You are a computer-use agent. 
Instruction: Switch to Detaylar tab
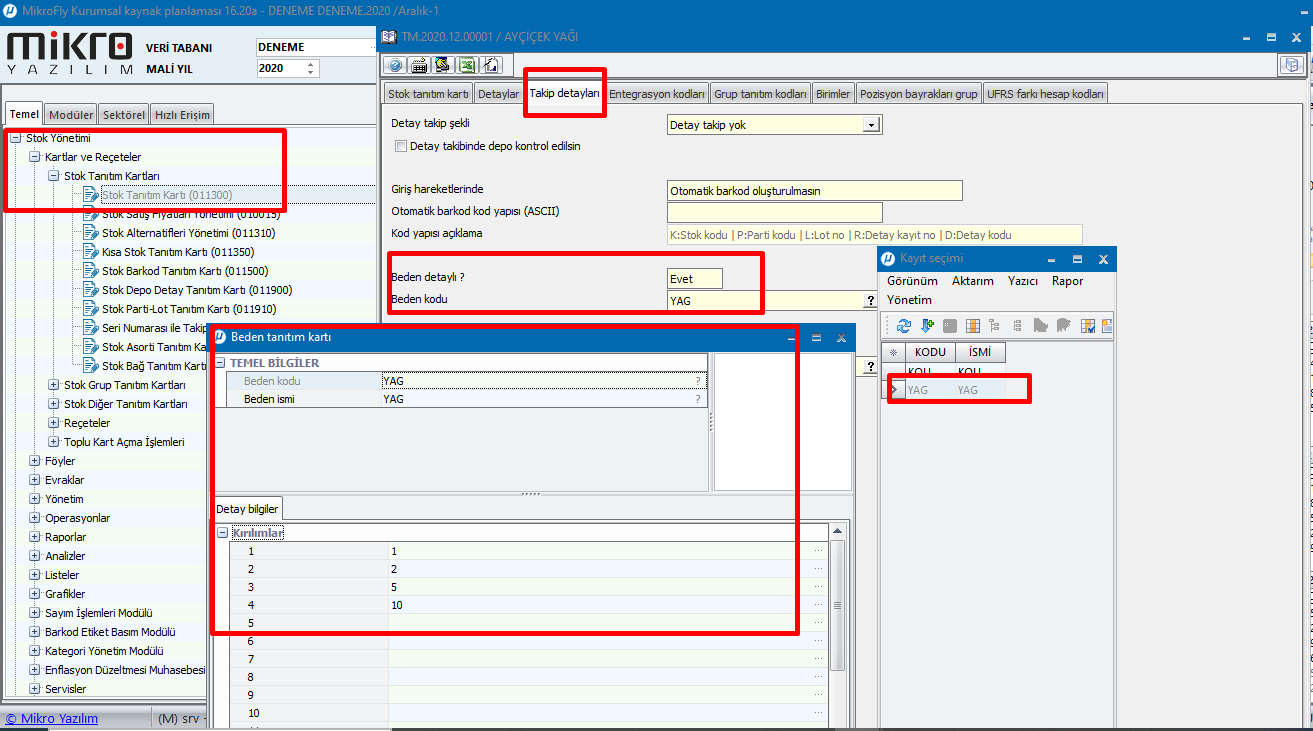pyautogui.click(x=498, y=94)
